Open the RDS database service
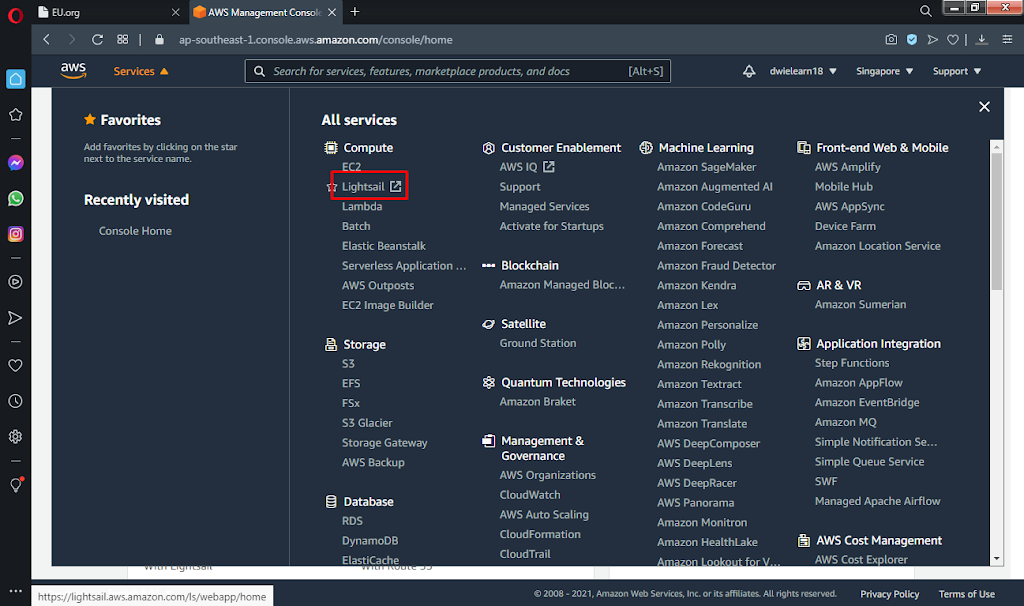 click(352, 521)
